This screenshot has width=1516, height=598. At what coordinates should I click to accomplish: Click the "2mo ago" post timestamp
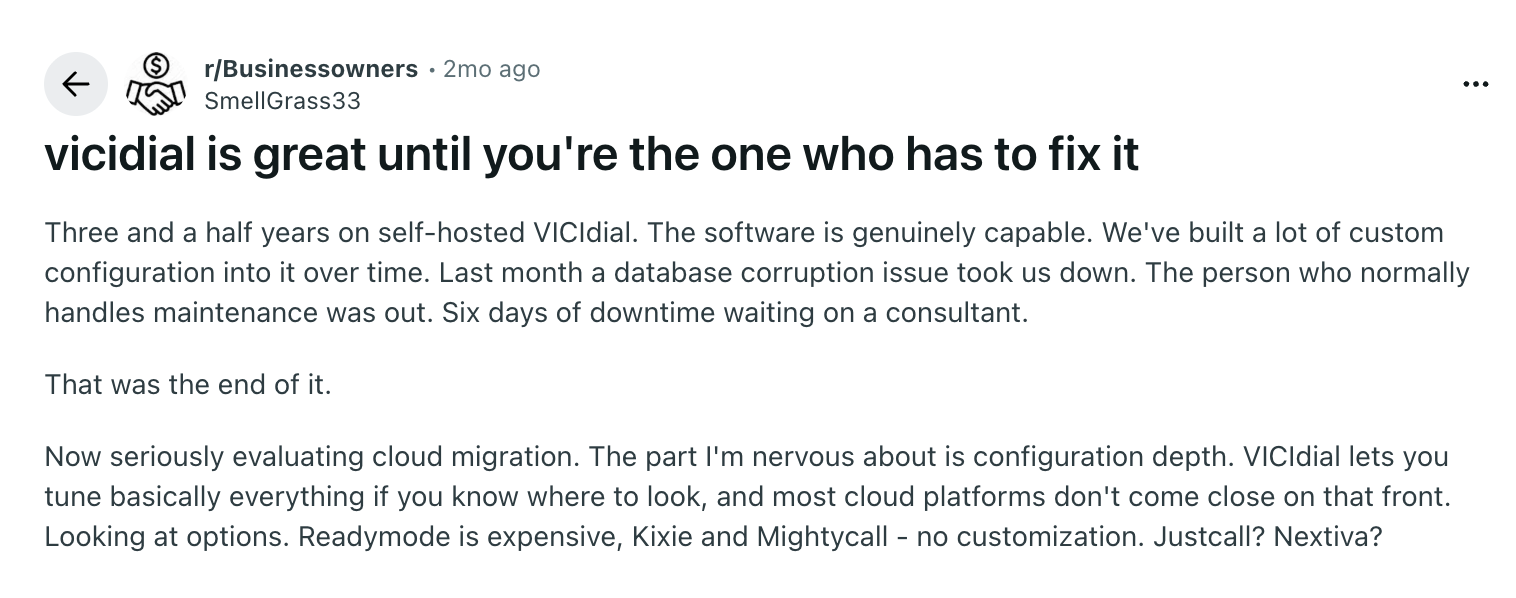491,69
